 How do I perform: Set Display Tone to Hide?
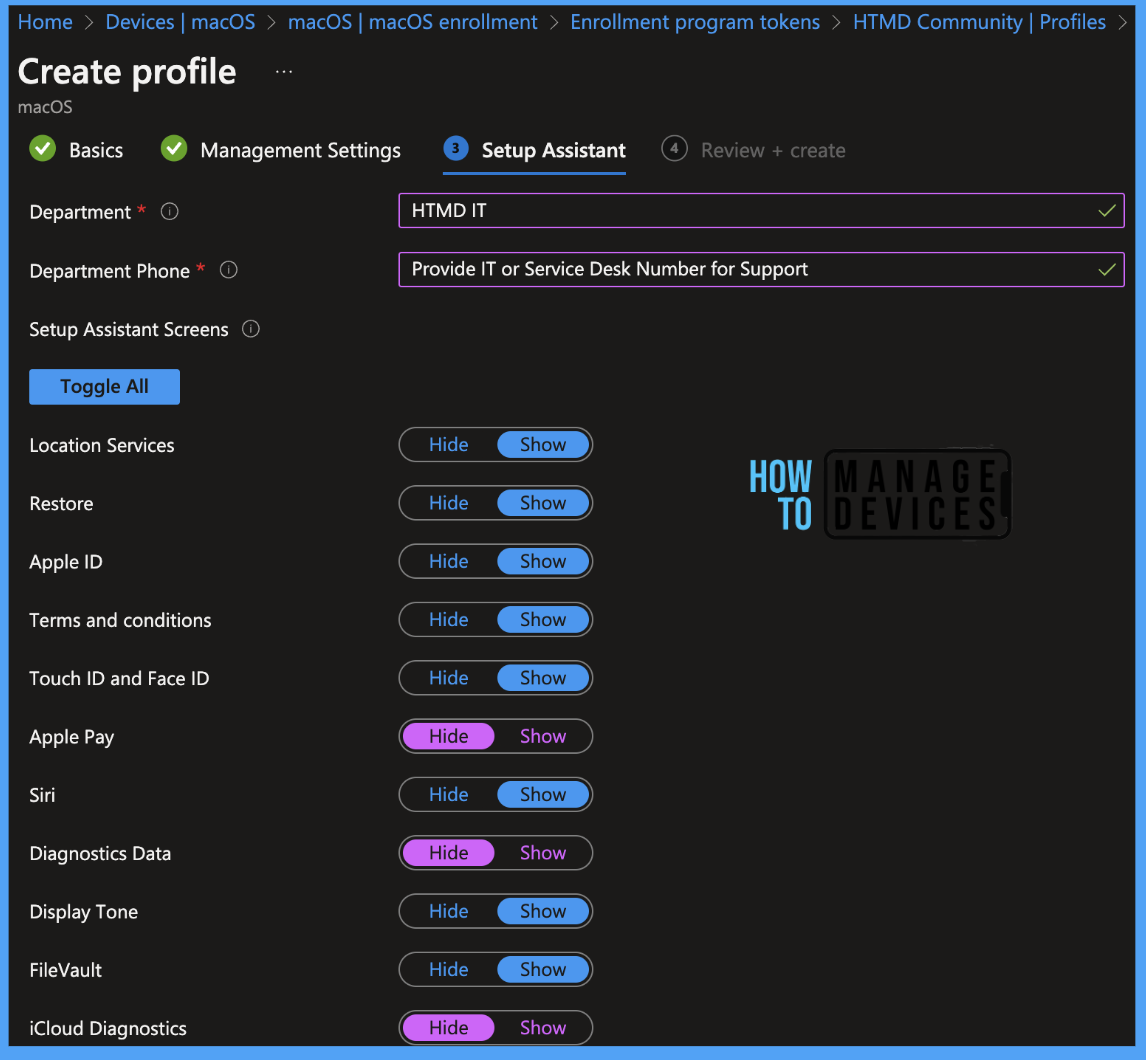point(449,911)
